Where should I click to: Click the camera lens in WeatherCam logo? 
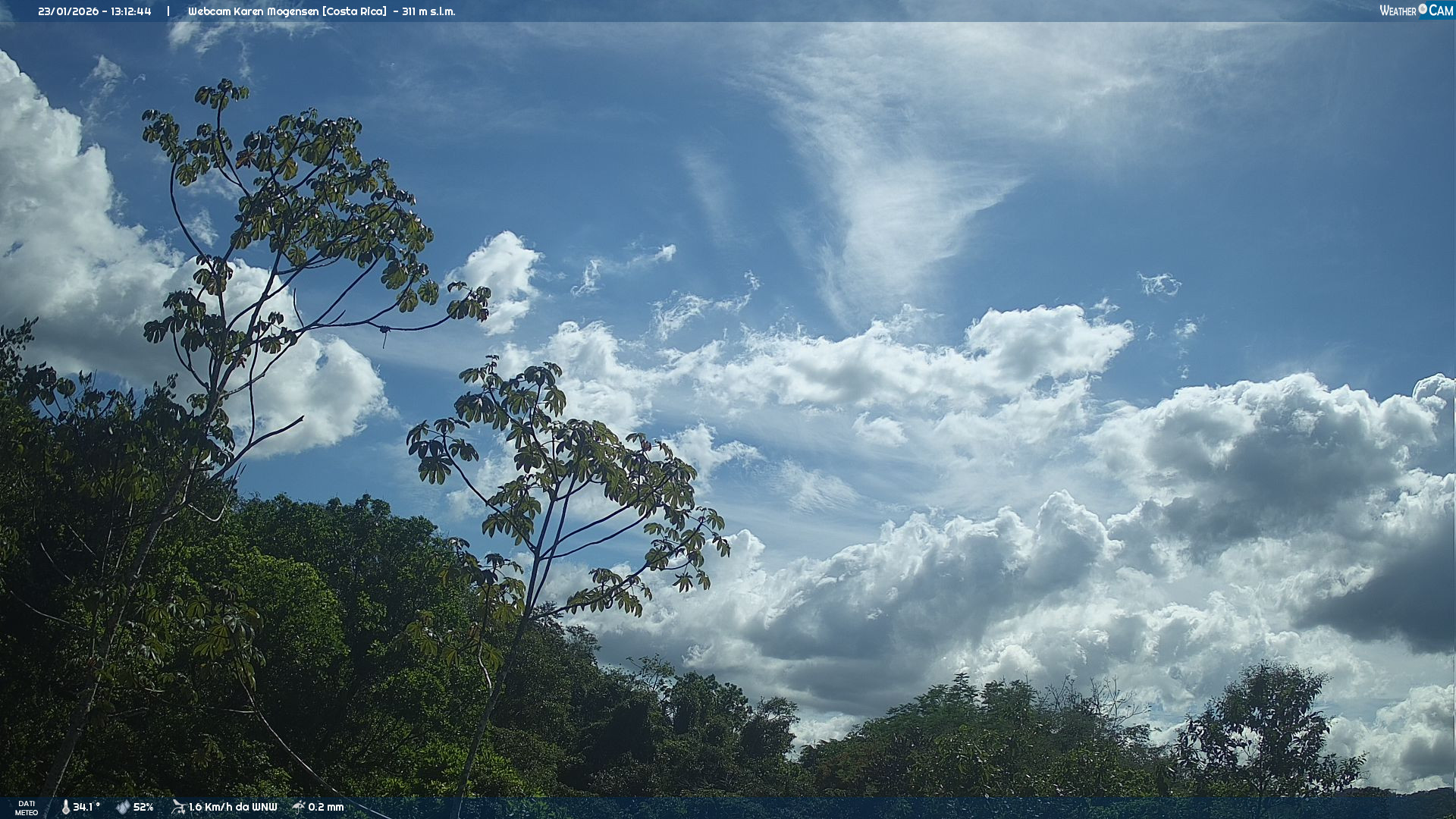tap(1423, 9)
